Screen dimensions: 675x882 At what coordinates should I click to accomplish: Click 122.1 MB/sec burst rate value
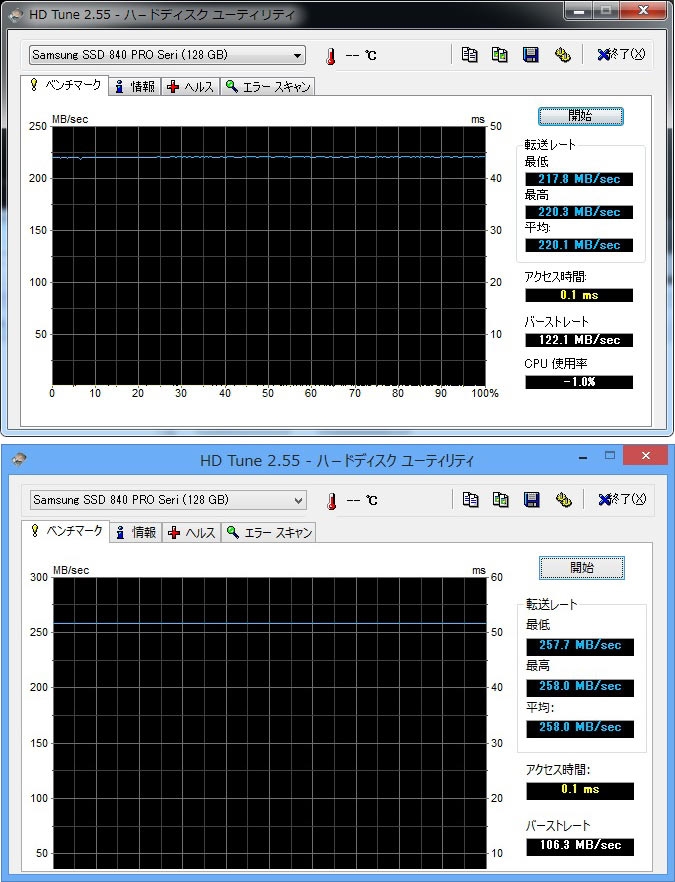[579, 340]
